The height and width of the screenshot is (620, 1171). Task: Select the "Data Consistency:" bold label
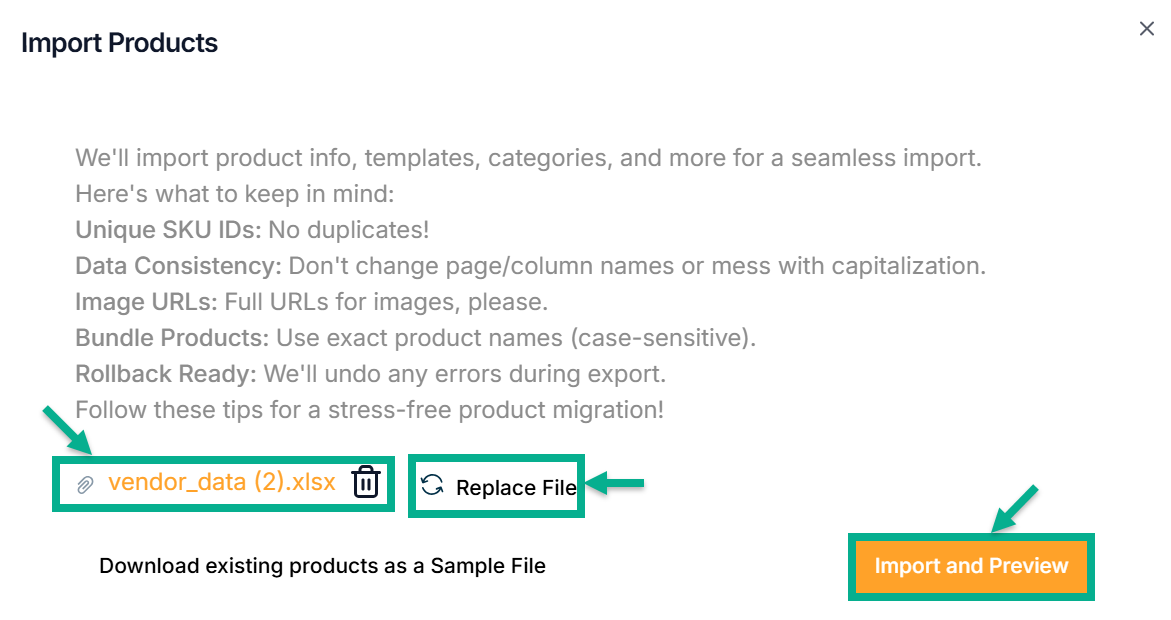tap(179, 266)
